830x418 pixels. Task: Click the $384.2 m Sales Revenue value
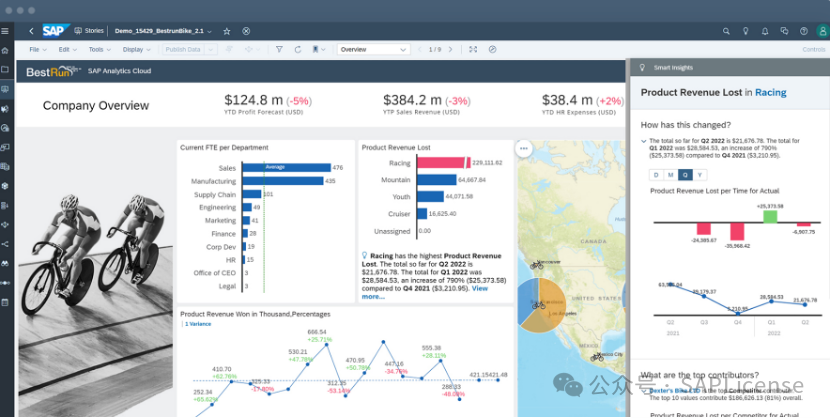[412, 100]
